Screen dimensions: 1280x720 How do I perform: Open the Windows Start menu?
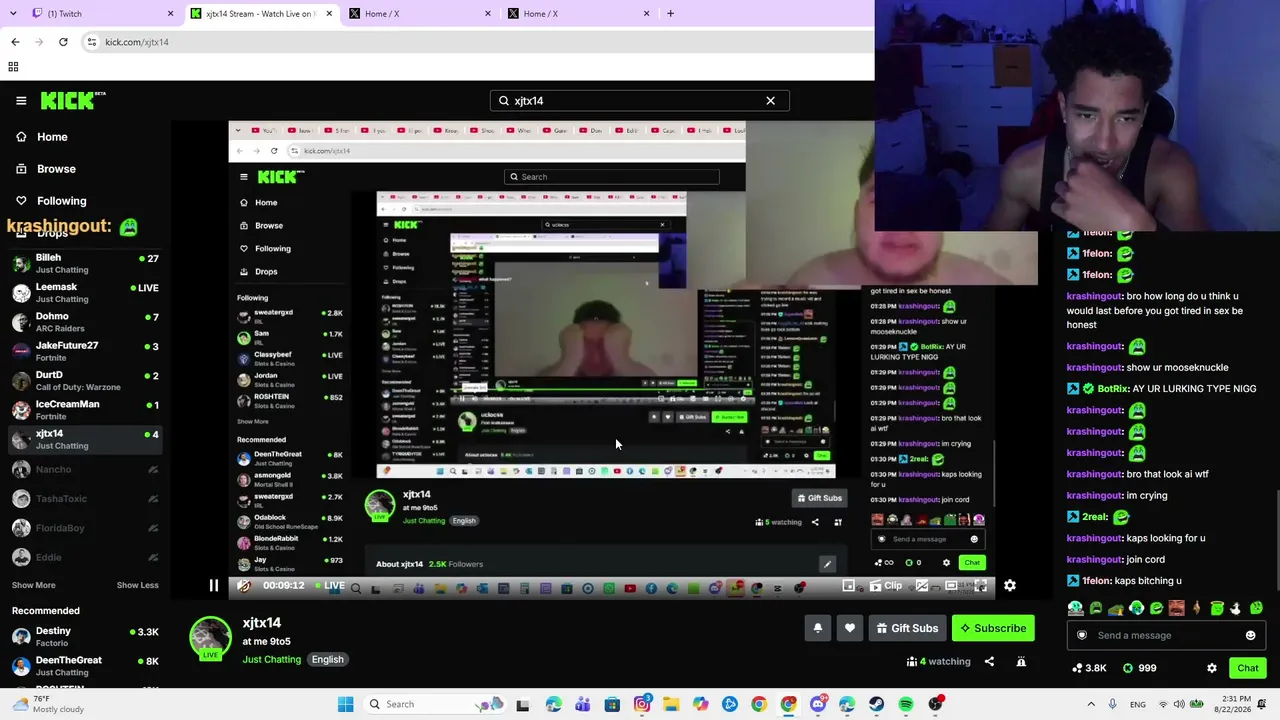pyautogui.click(x=345, y=704)
